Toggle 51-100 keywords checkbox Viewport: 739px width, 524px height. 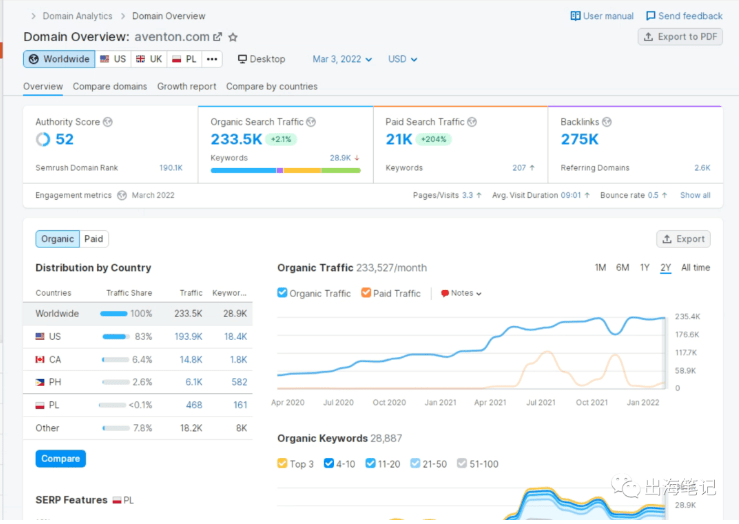point(462,463)
